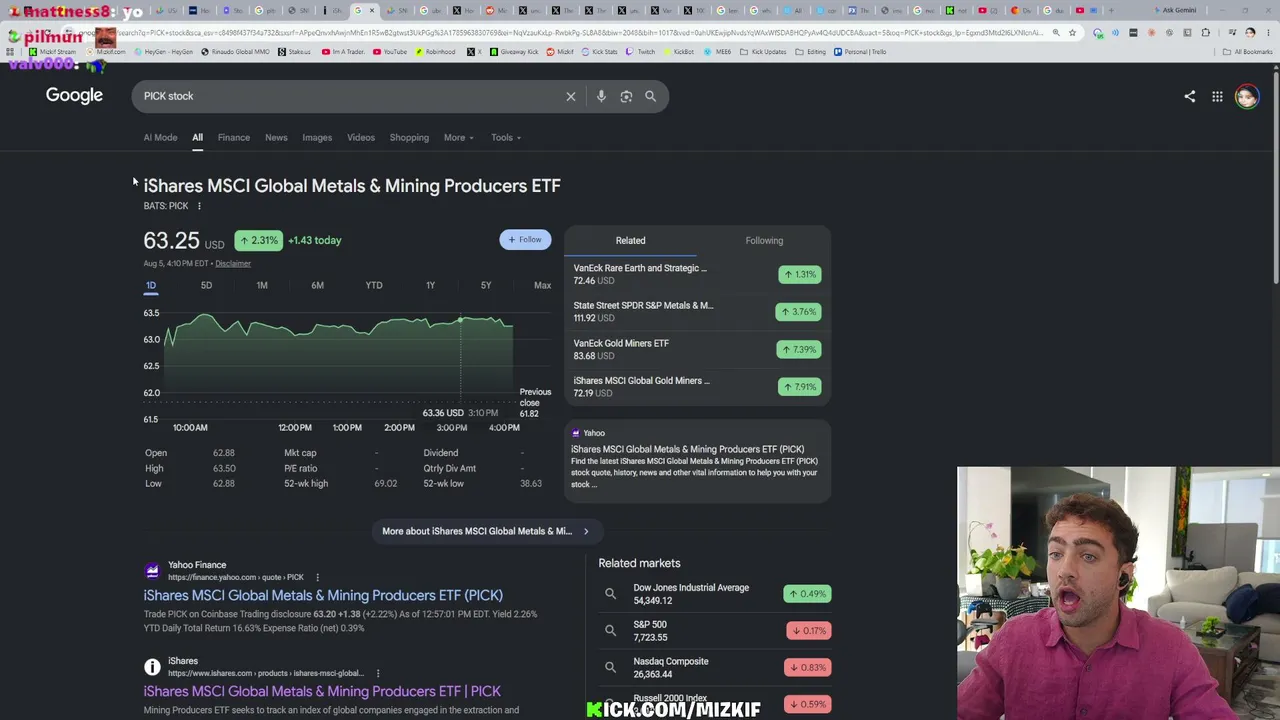Image resolution: width=1280 pixels, height=720 pixels.
Task: Open the MEE6 bookmark
Action: pyautogui.click(x=717, y=52)
